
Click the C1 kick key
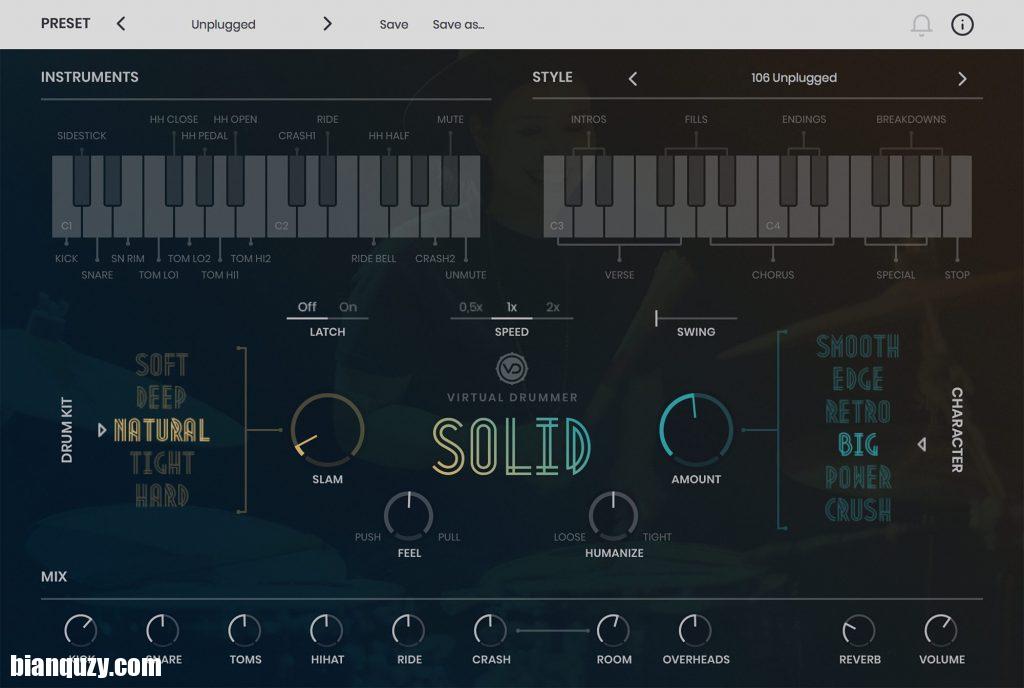(66, 222)
